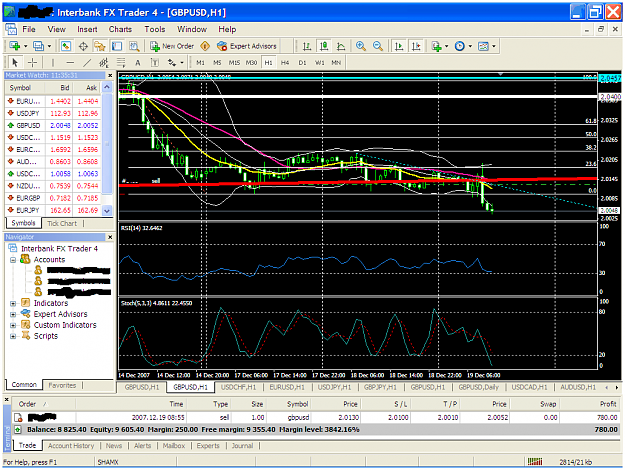Screen dimensions: 625x470
Task: Toggle the Chart Shift icon
Action: [x=416, y=46]
